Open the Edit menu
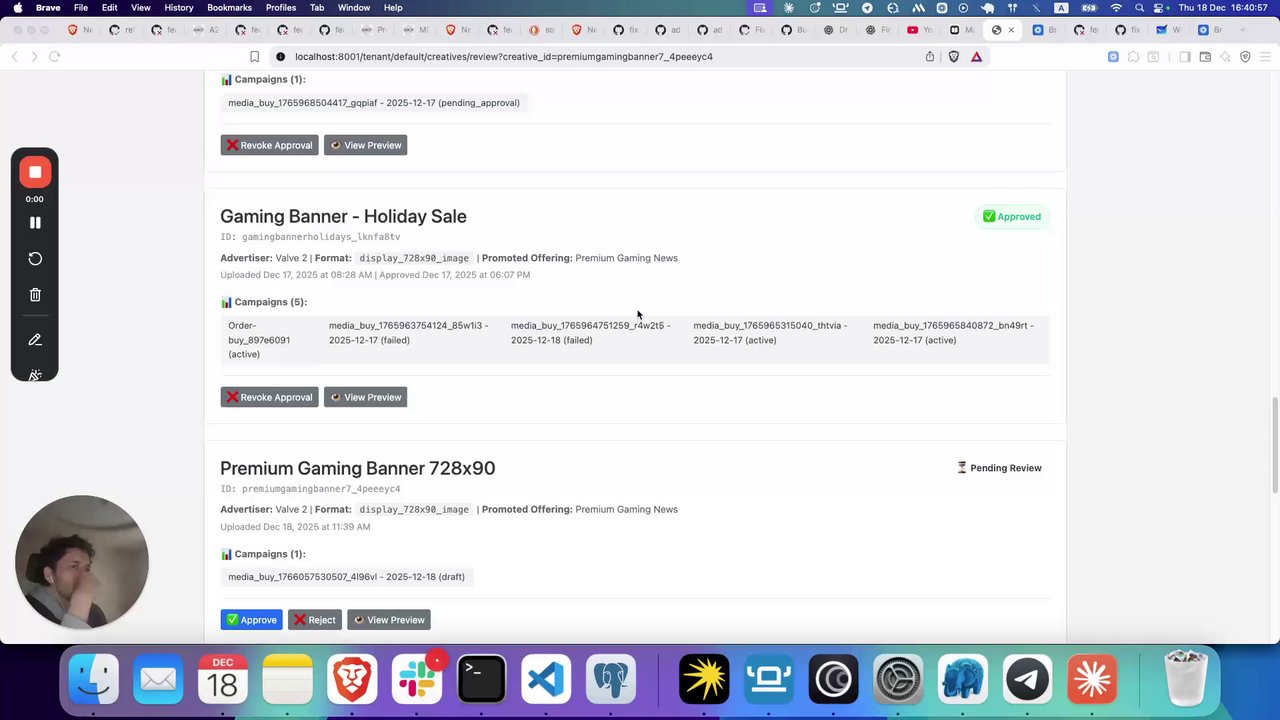 click(x=109, y=8)
